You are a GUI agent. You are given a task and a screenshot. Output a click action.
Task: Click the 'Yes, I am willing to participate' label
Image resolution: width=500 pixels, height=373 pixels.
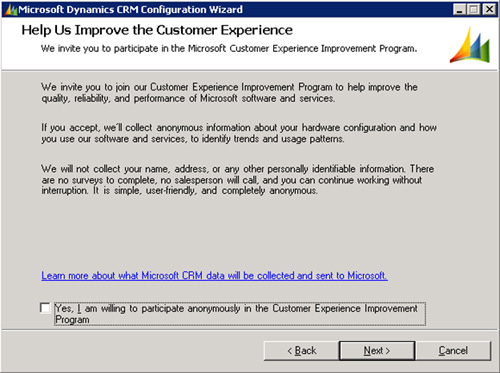click(x=239, y=314)
